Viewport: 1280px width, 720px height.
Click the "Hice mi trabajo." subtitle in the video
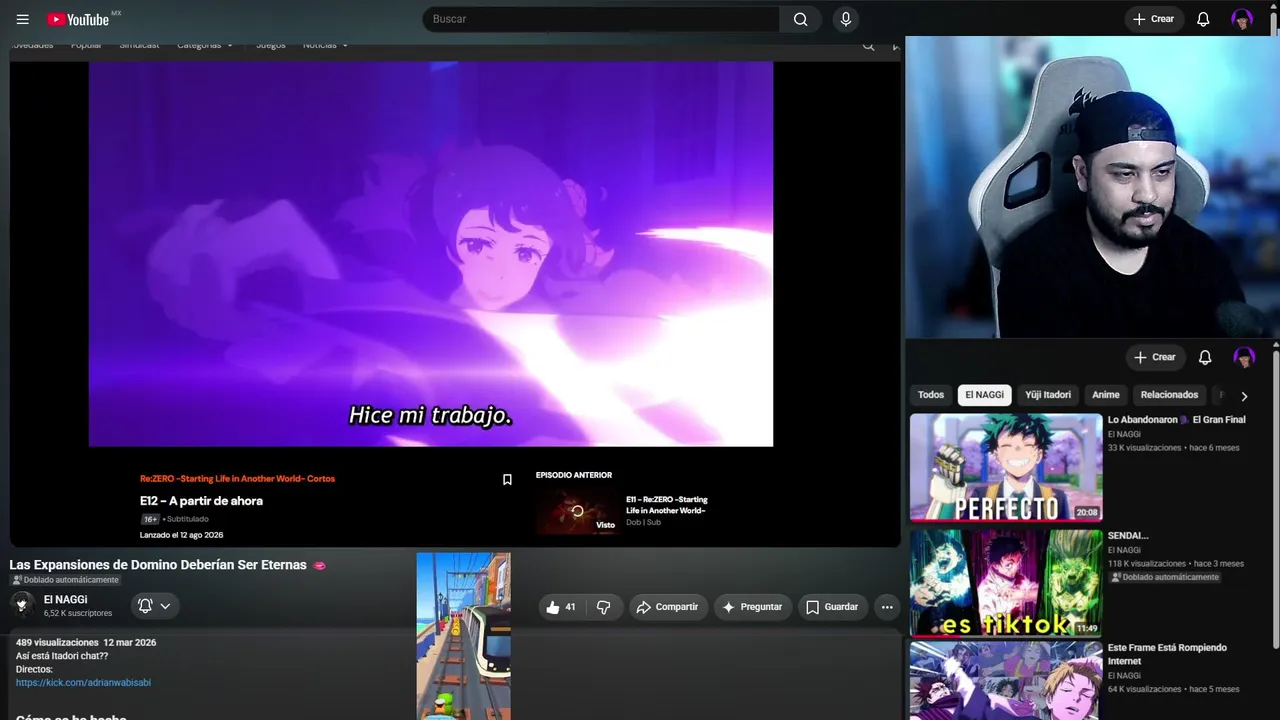tap(430, 415)
